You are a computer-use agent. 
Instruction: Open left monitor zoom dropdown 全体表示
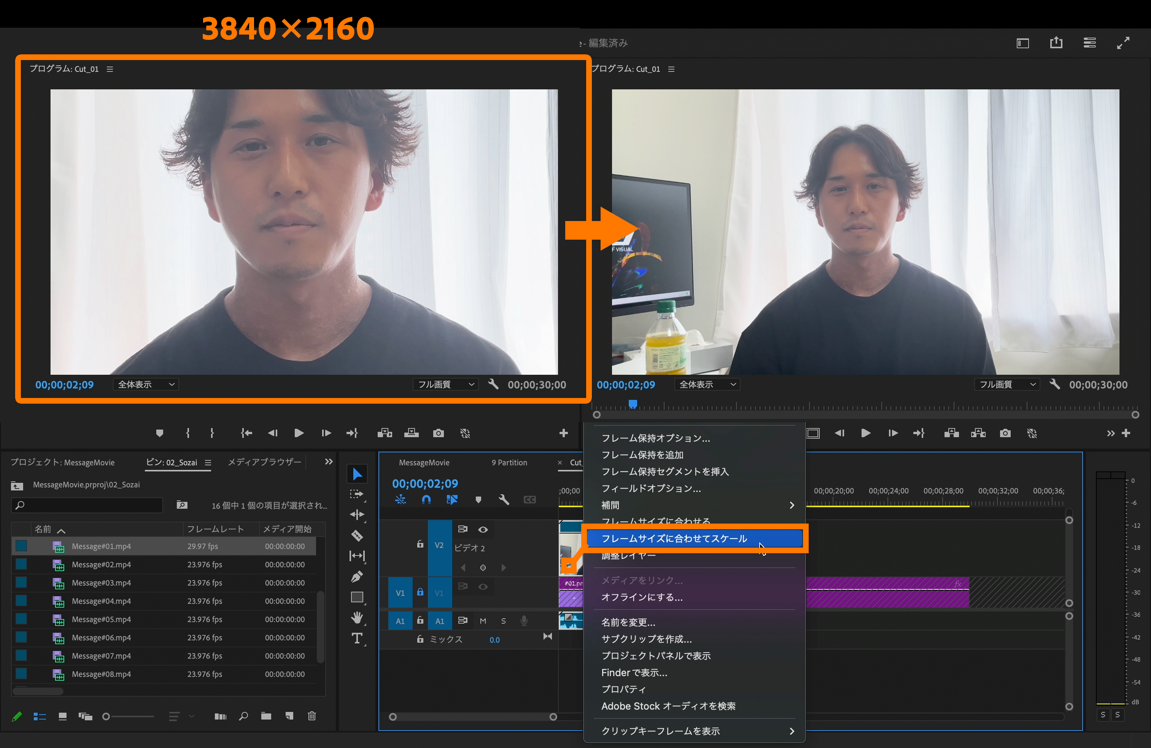click(x=145, y=385)
